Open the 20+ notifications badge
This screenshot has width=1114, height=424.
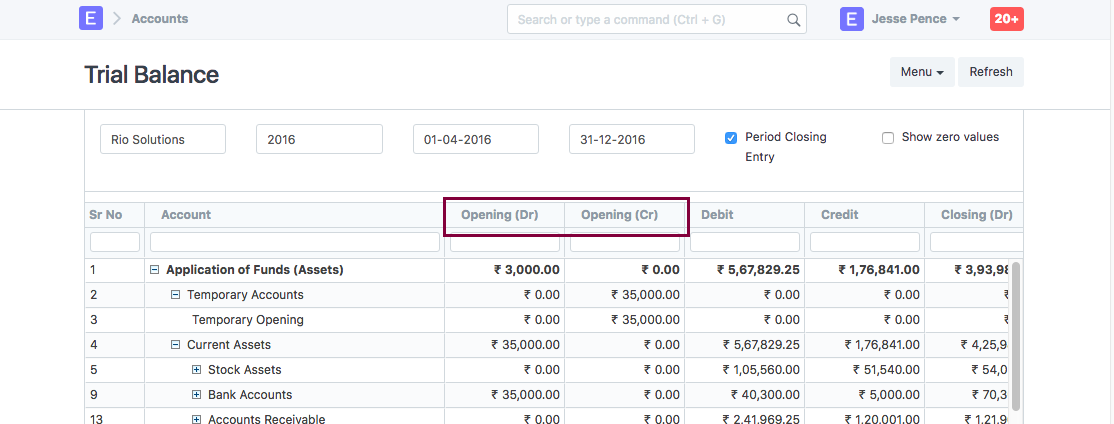[x=1006, y=19]
